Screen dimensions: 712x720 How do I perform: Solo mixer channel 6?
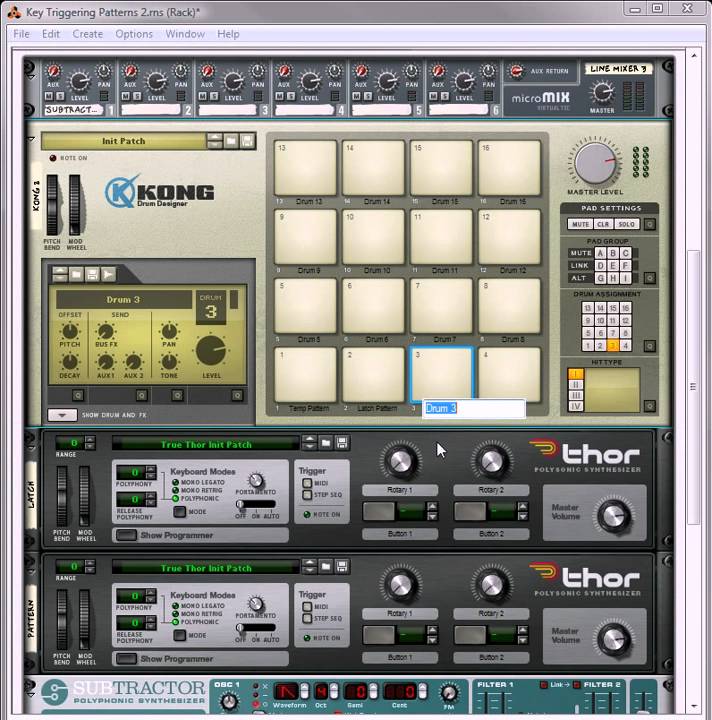445,96
